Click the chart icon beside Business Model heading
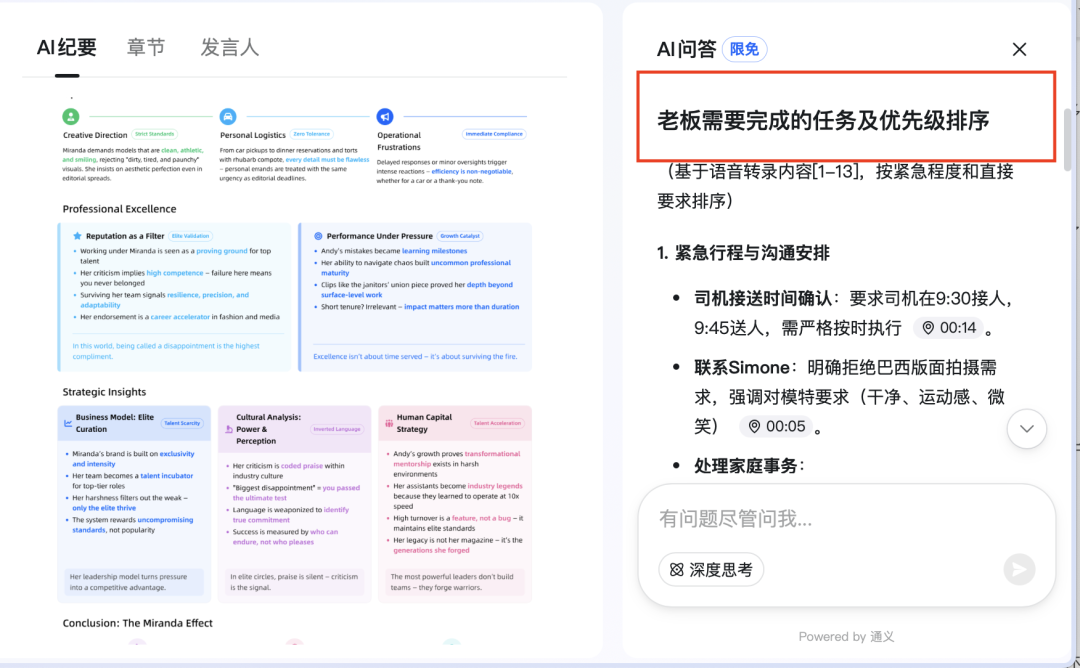 [x=68, y=423]
